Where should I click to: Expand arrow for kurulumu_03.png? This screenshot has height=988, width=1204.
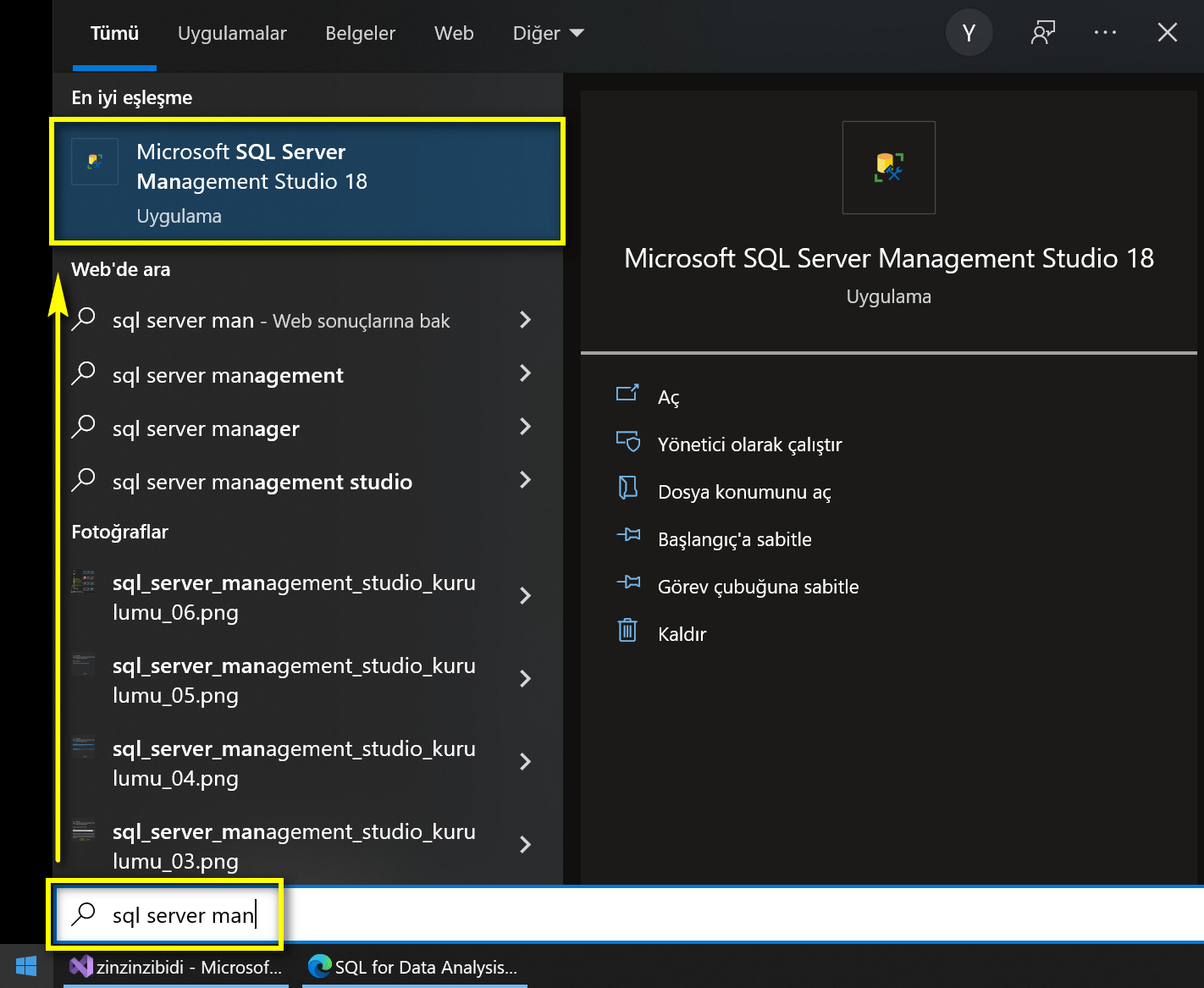click(525, 845)
